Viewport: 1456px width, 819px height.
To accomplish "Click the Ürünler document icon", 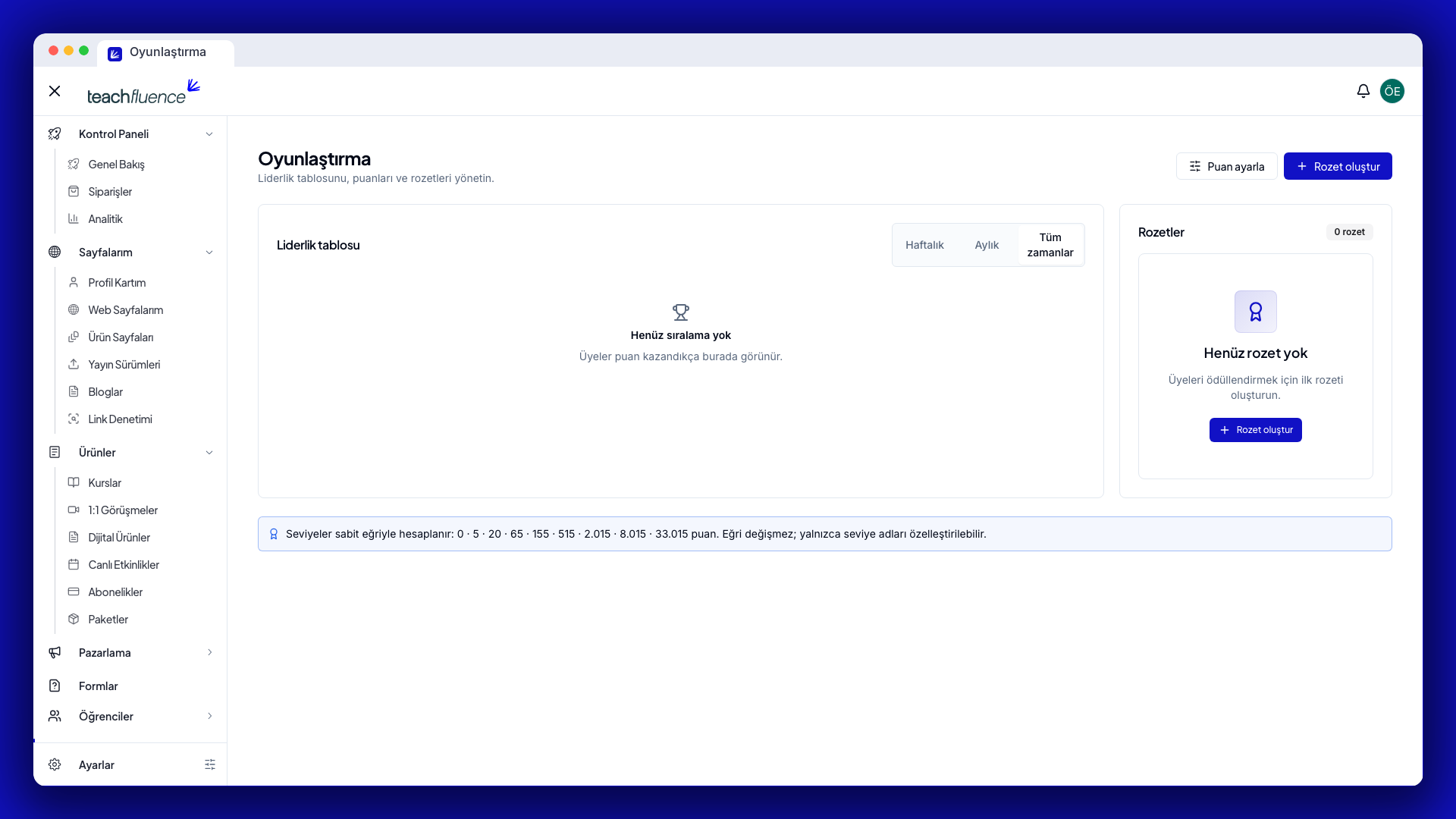I will pos(55,453).
